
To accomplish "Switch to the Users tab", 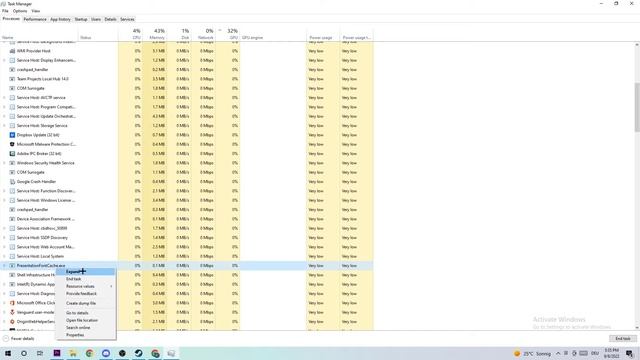I will pos(96,19).
